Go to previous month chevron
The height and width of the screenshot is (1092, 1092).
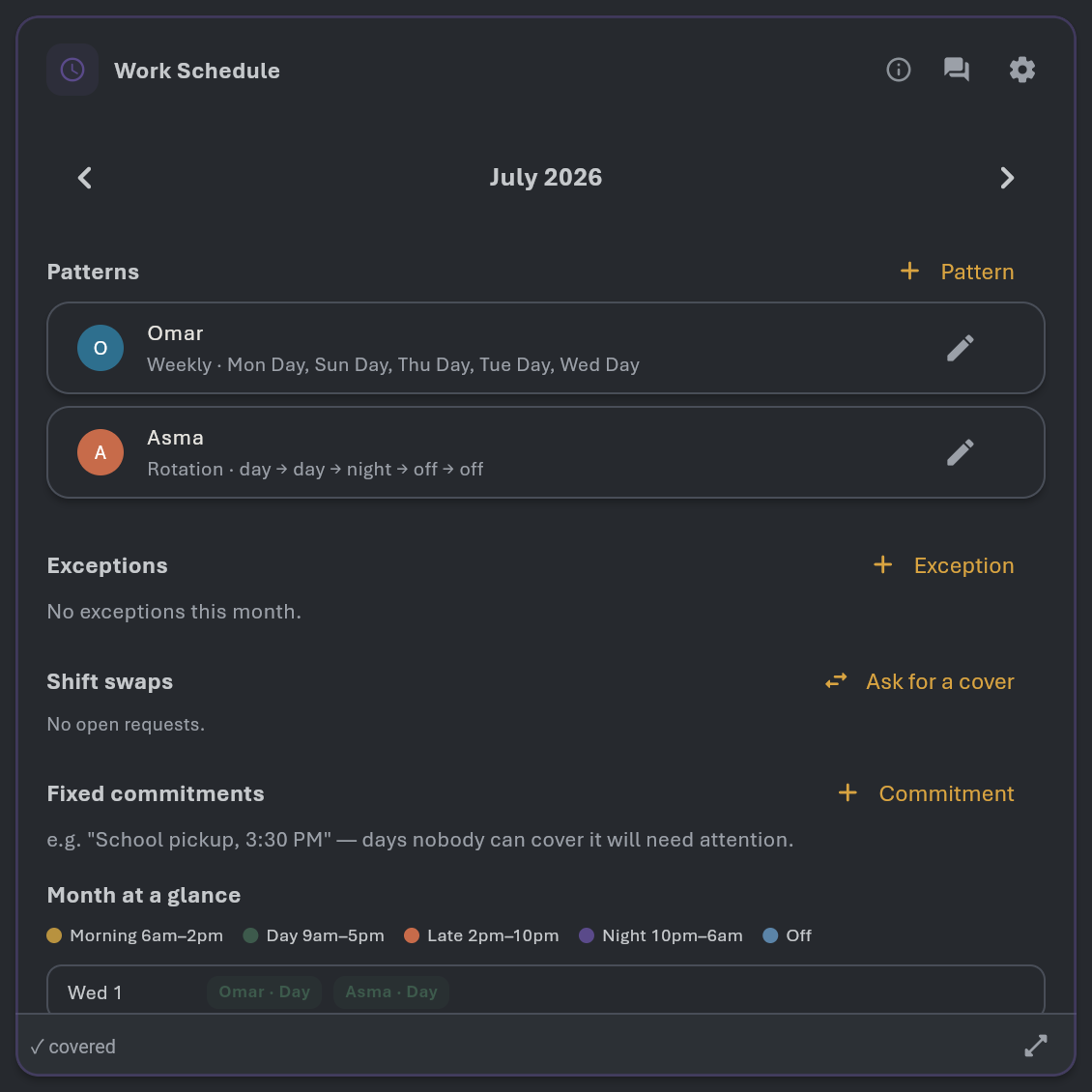click(x=85, y=178)
